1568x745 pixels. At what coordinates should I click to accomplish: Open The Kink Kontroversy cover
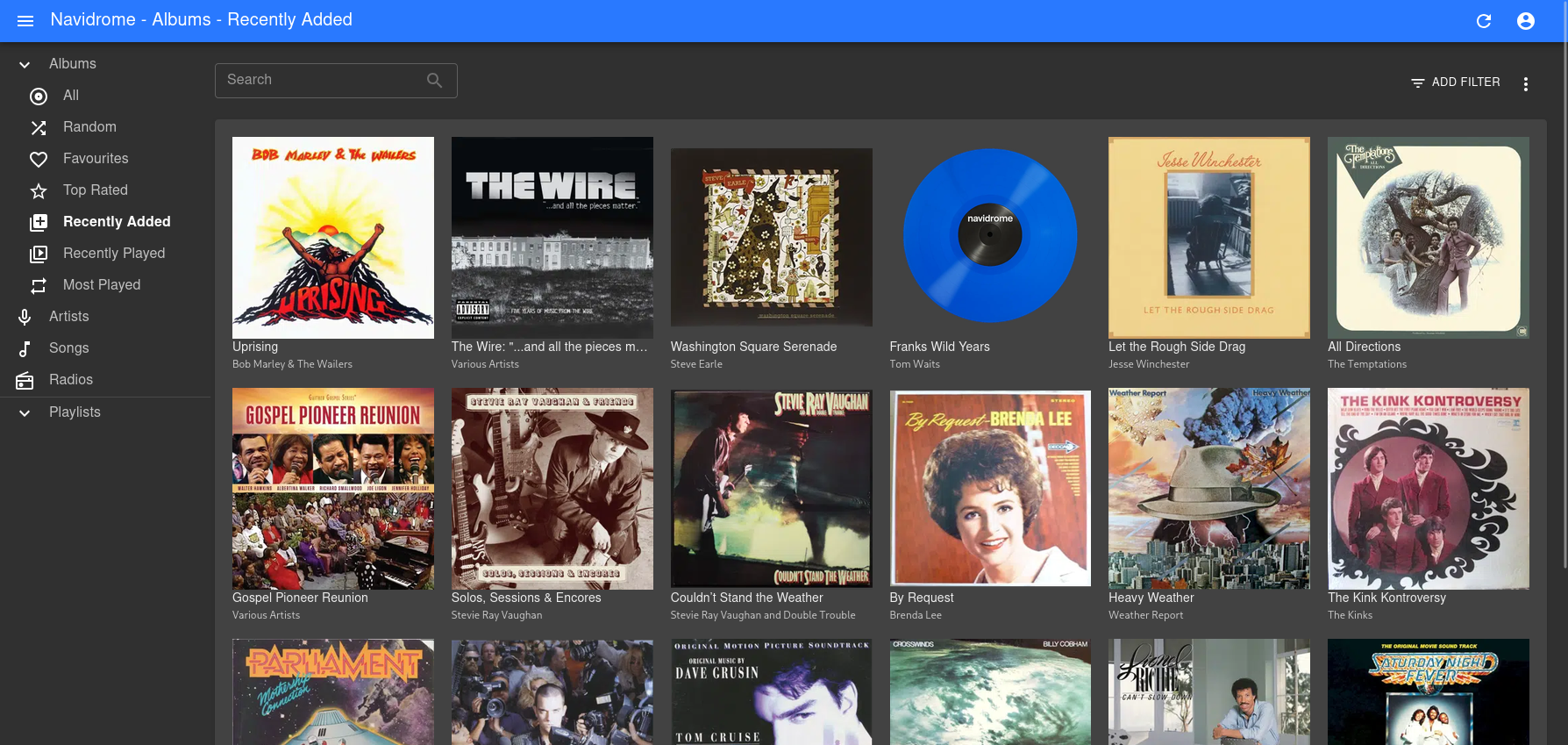click(1429, 489)
